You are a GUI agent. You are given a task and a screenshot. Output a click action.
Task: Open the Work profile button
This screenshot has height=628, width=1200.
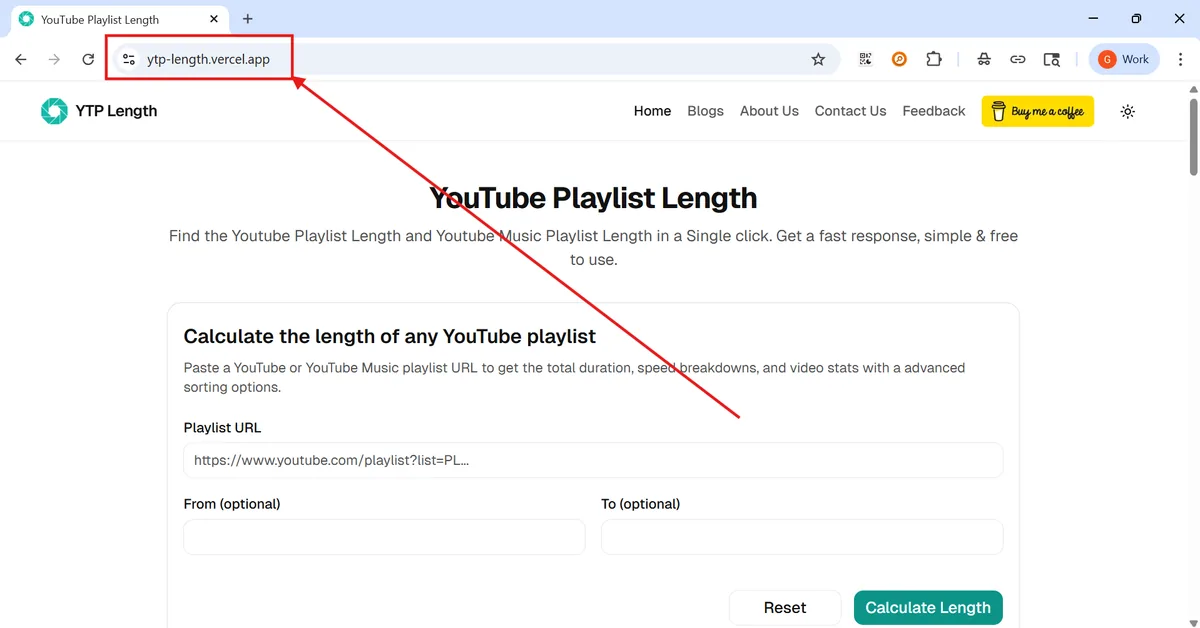pyautogui.click(x=1124, y=60)
